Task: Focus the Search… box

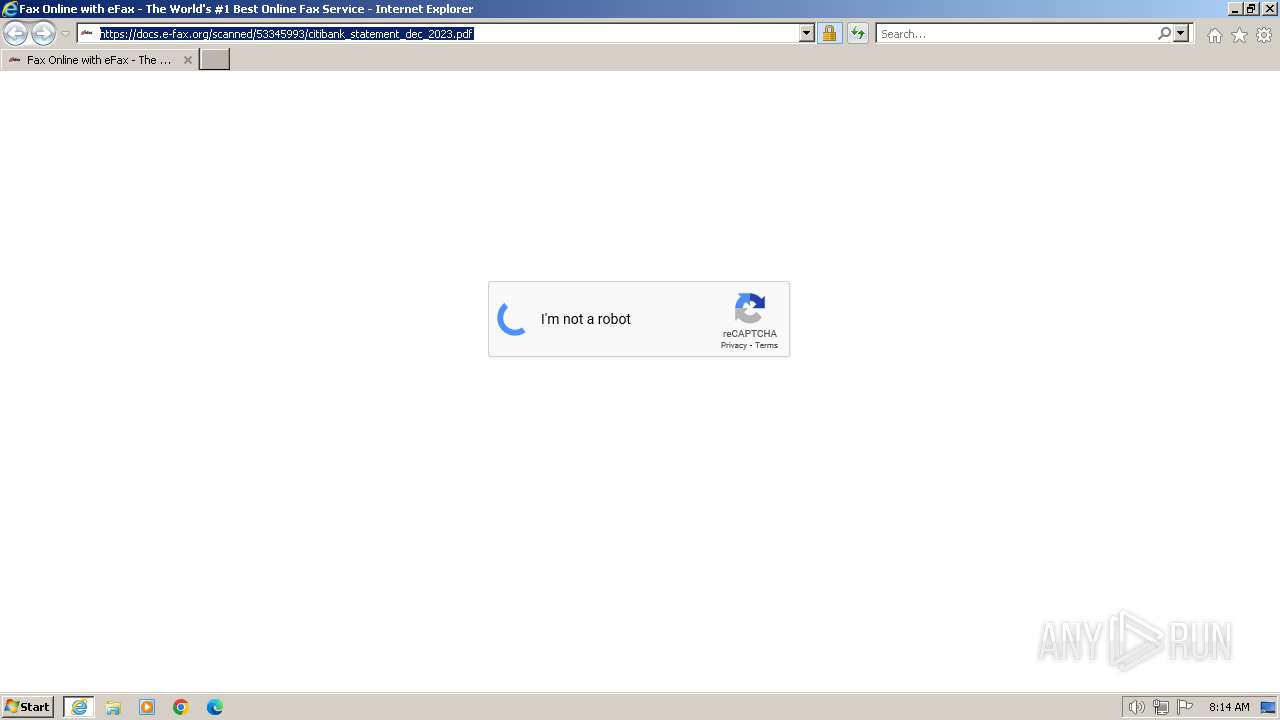Action: click(1016, 34)
